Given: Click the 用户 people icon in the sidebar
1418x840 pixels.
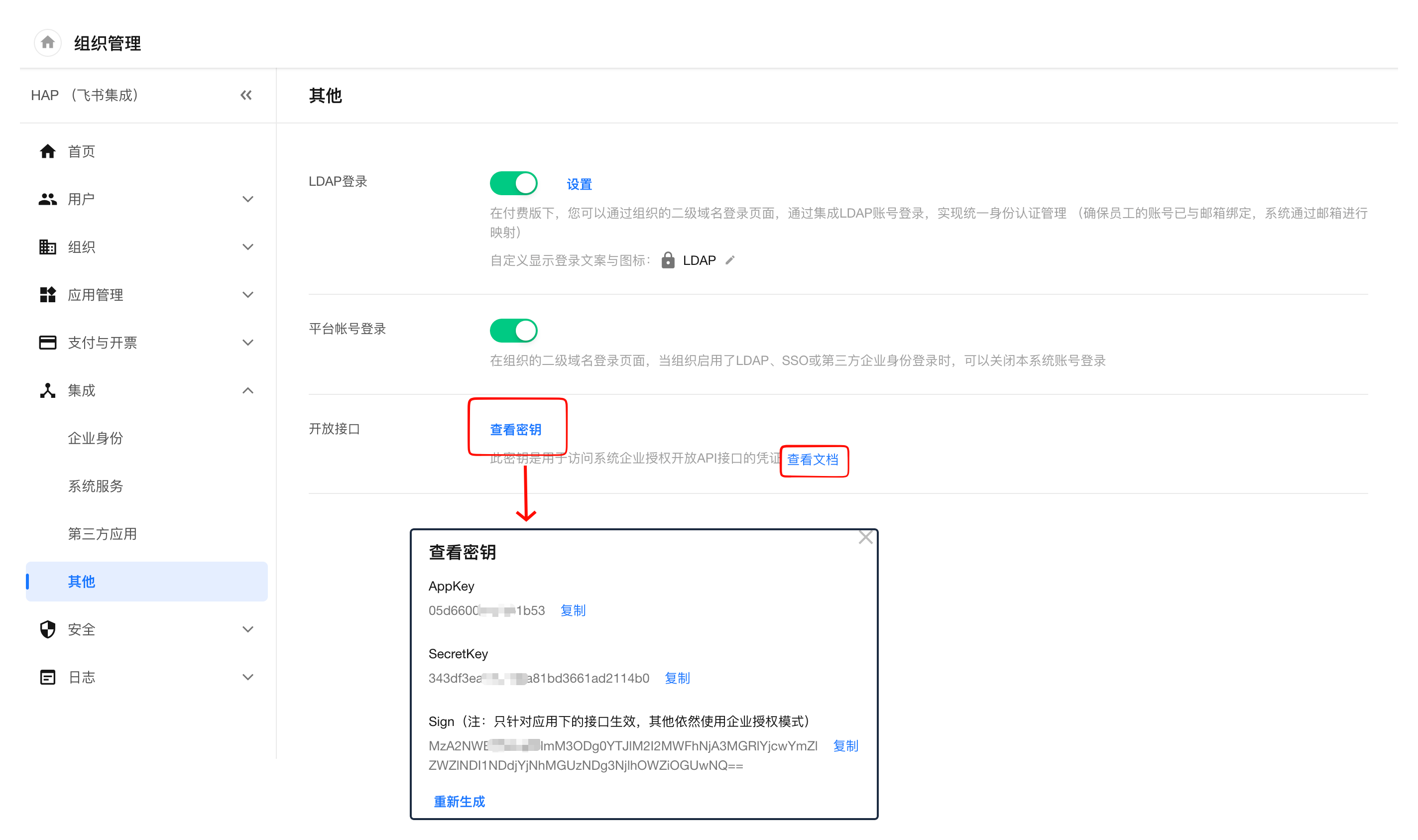Looking at the screenshot, I should pyautogui.click(x=47, y=199).
